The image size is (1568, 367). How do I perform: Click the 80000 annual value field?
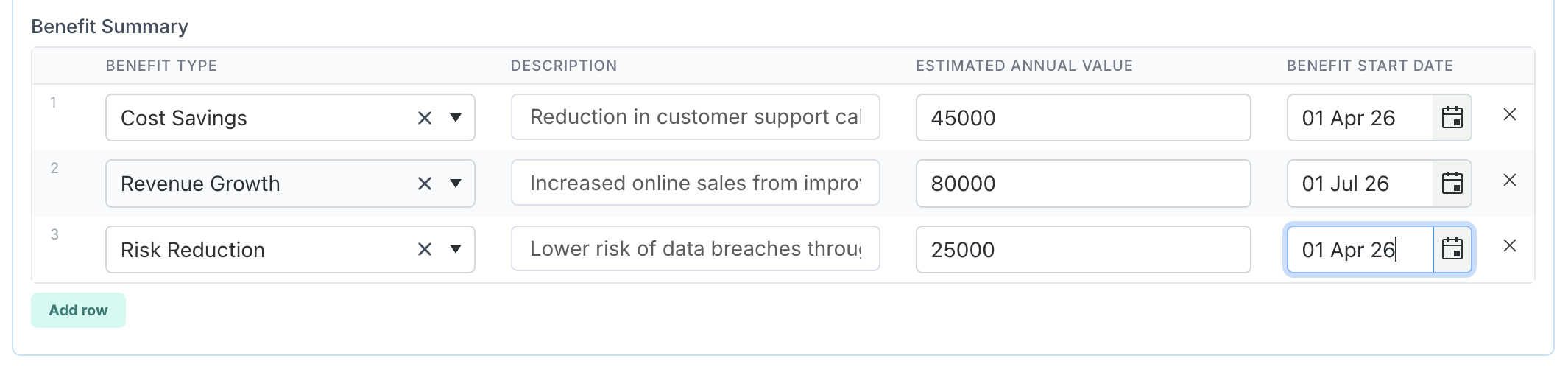[1082, 183]
